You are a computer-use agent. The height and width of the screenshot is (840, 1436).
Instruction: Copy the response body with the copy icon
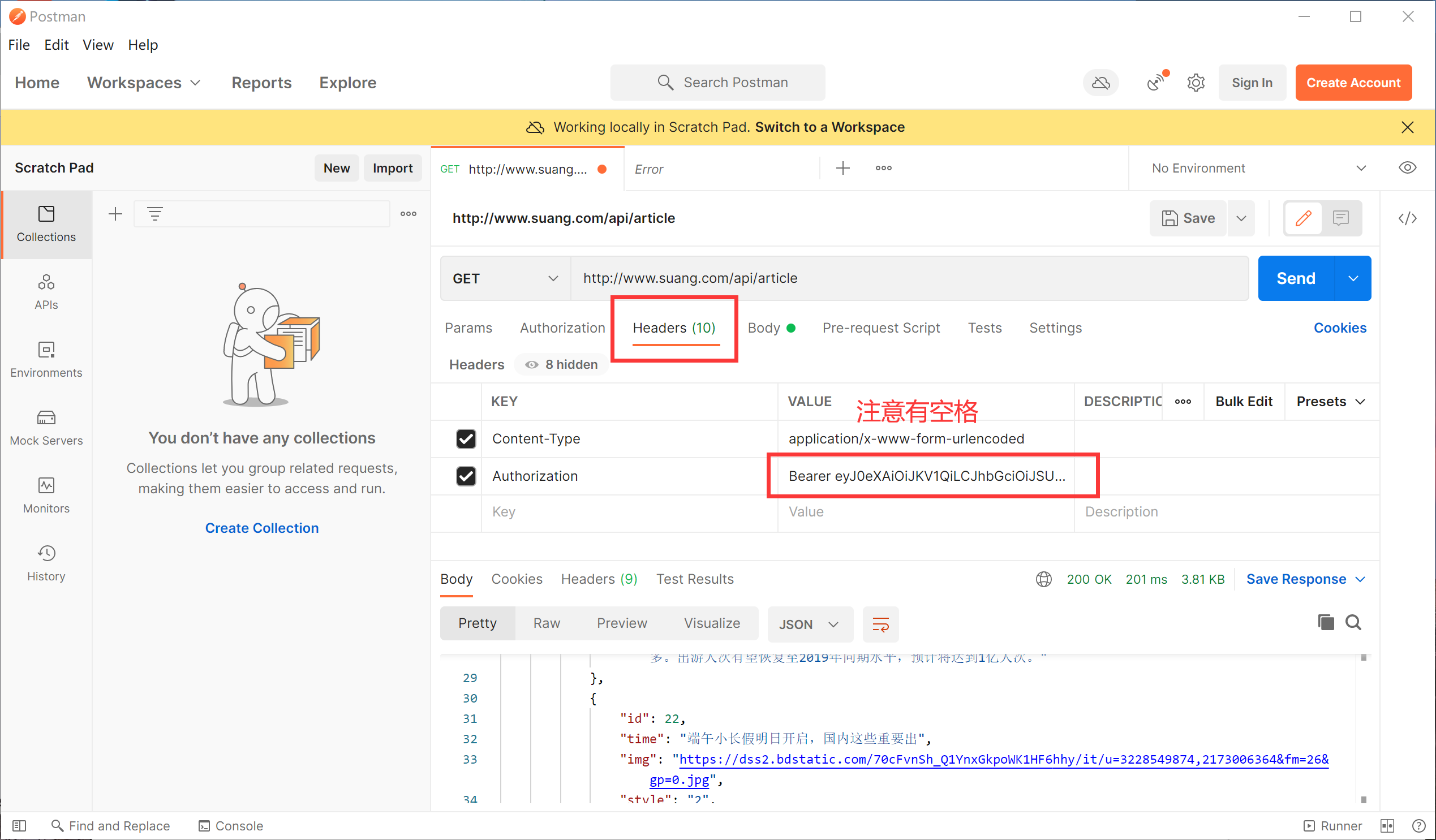1326,622
